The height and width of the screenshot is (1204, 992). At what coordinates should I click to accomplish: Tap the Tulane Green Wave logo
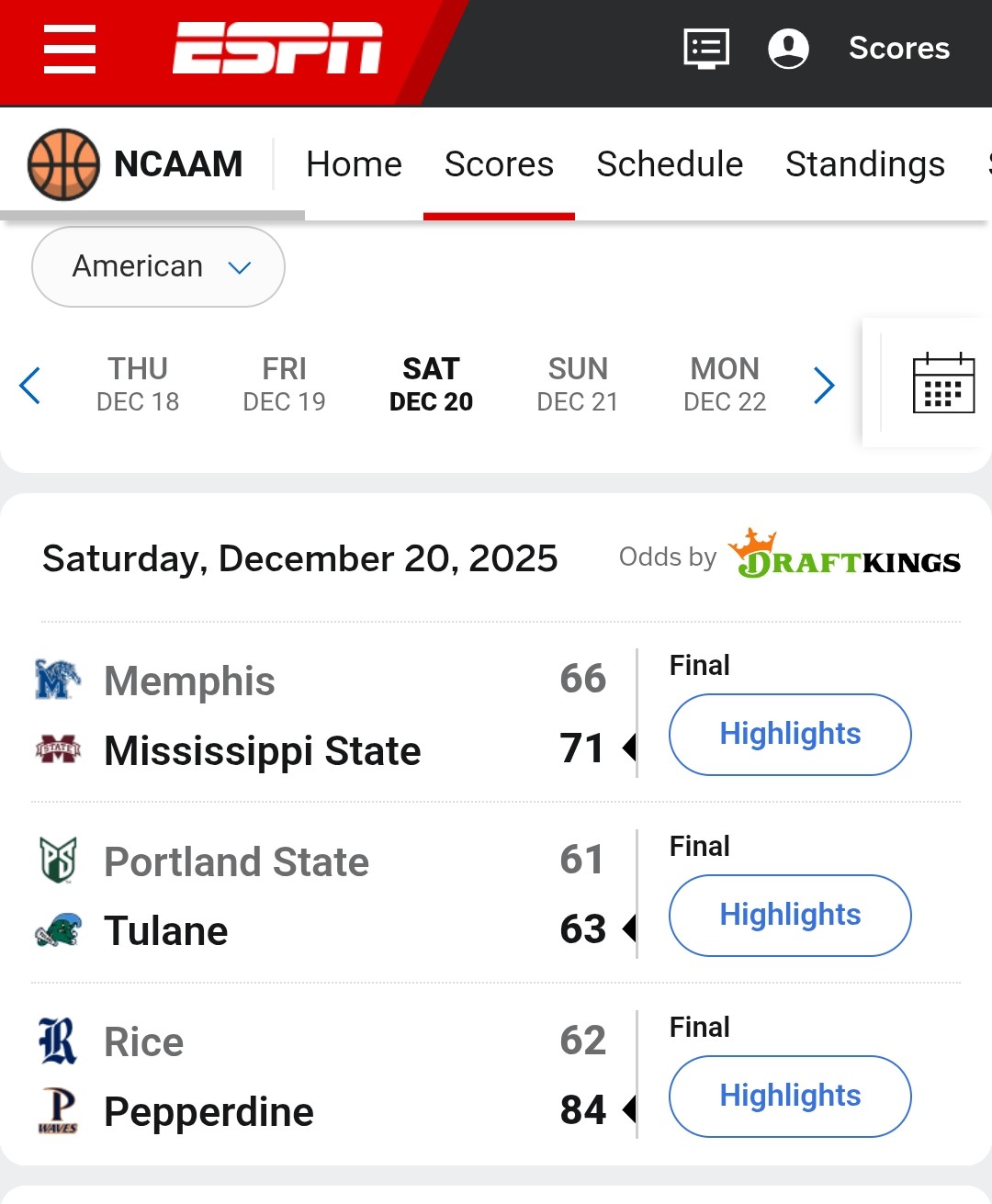(58, 930)
